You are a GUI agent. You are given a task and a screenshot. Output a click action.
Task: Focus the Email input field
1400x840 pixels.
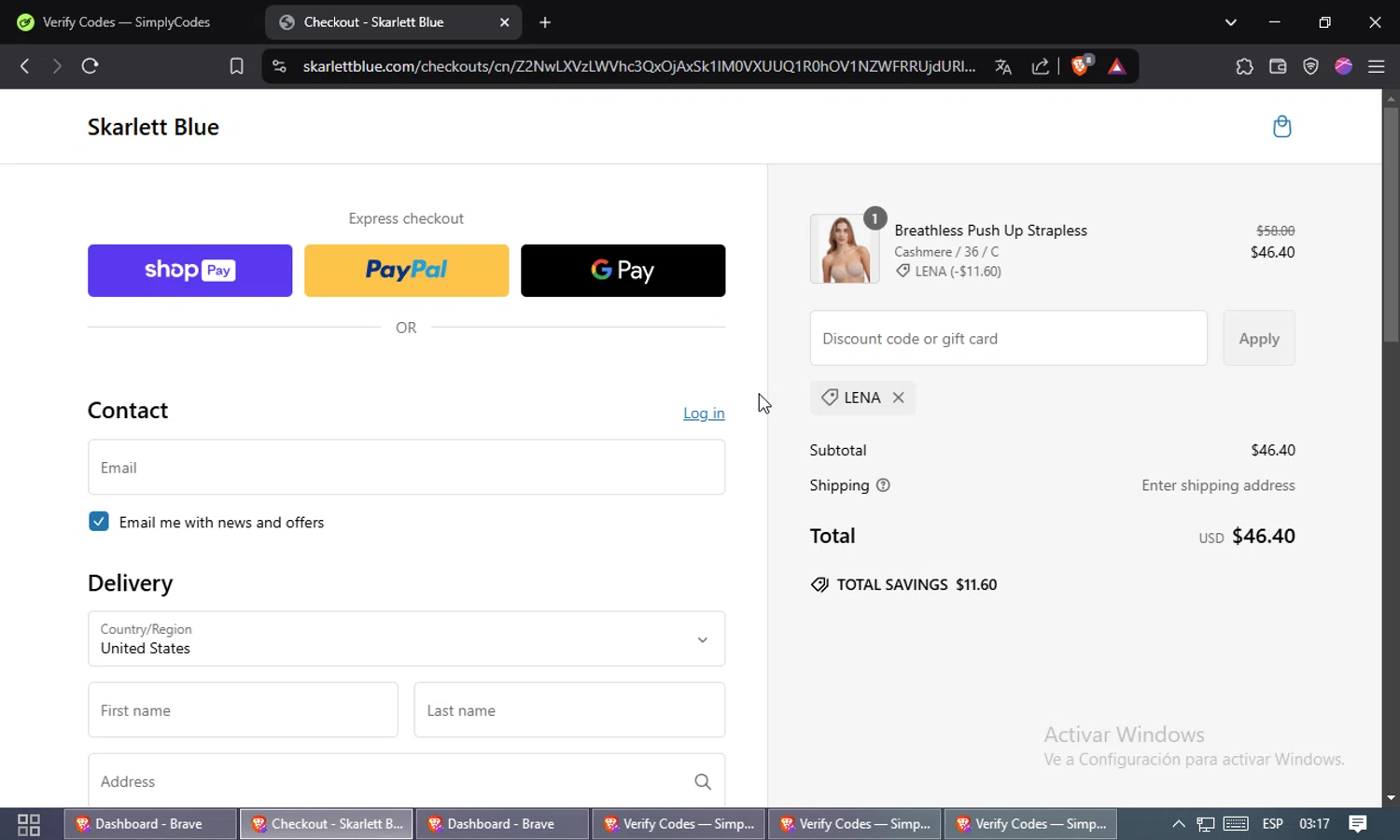406,468
